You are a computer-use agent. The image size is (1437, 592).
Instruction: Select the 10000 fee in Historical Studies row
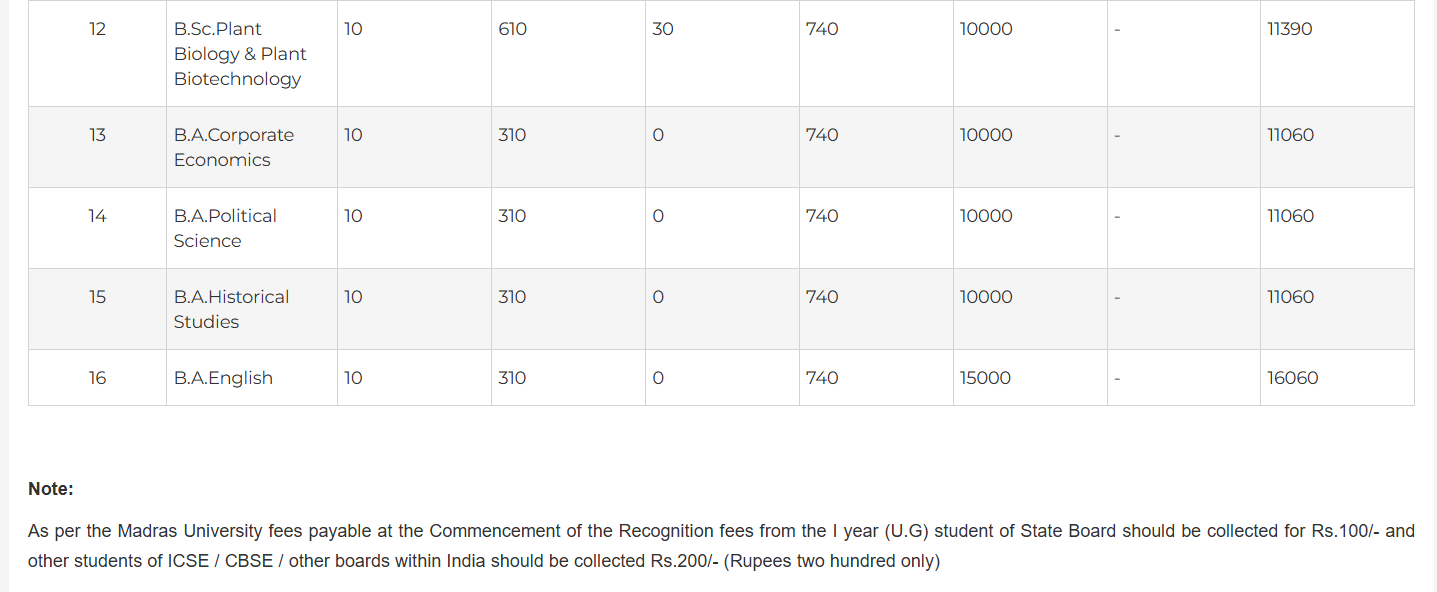click(x=986, y=297)
